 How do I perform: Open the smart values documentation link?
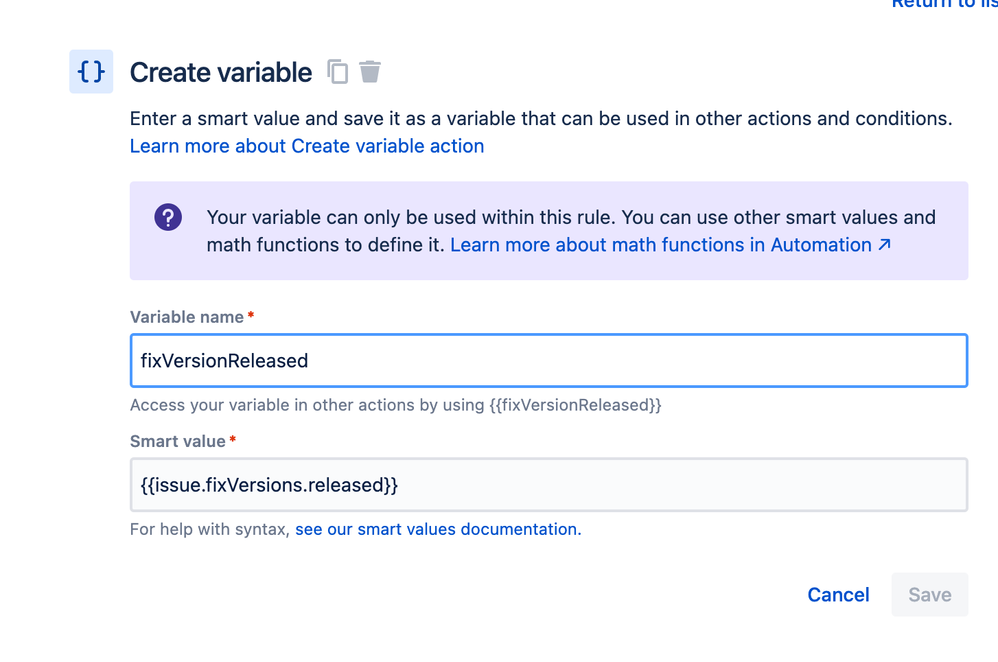pyautogui.click(x=436, y=529)
